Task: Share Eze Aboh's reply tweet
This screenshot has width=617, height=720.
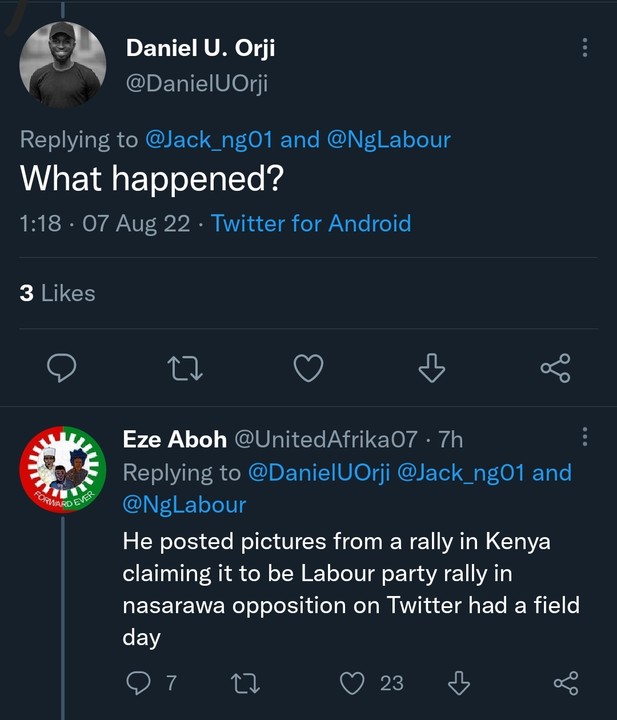Action: (565, 683)
